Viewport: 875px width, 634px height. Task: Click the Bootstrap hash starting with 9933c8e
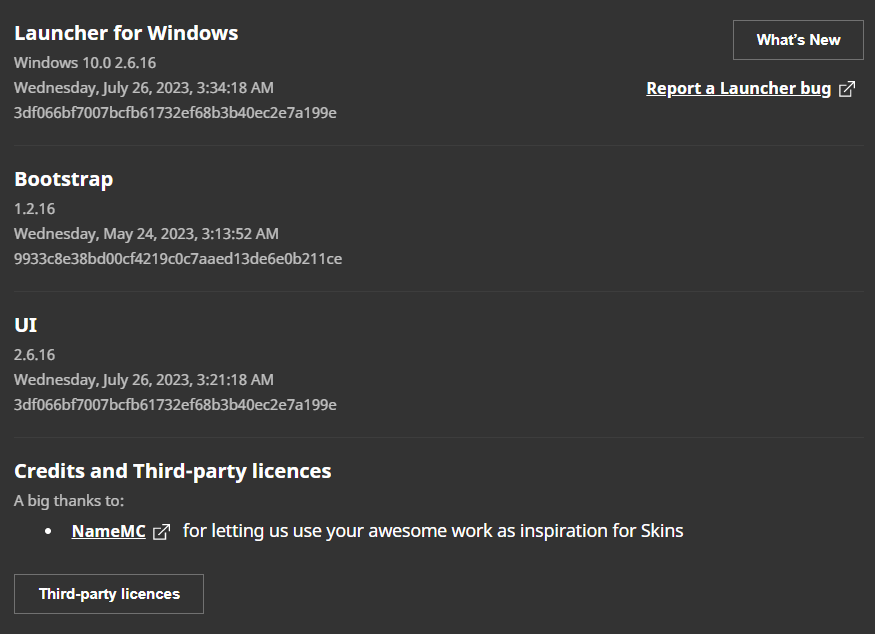178,258
